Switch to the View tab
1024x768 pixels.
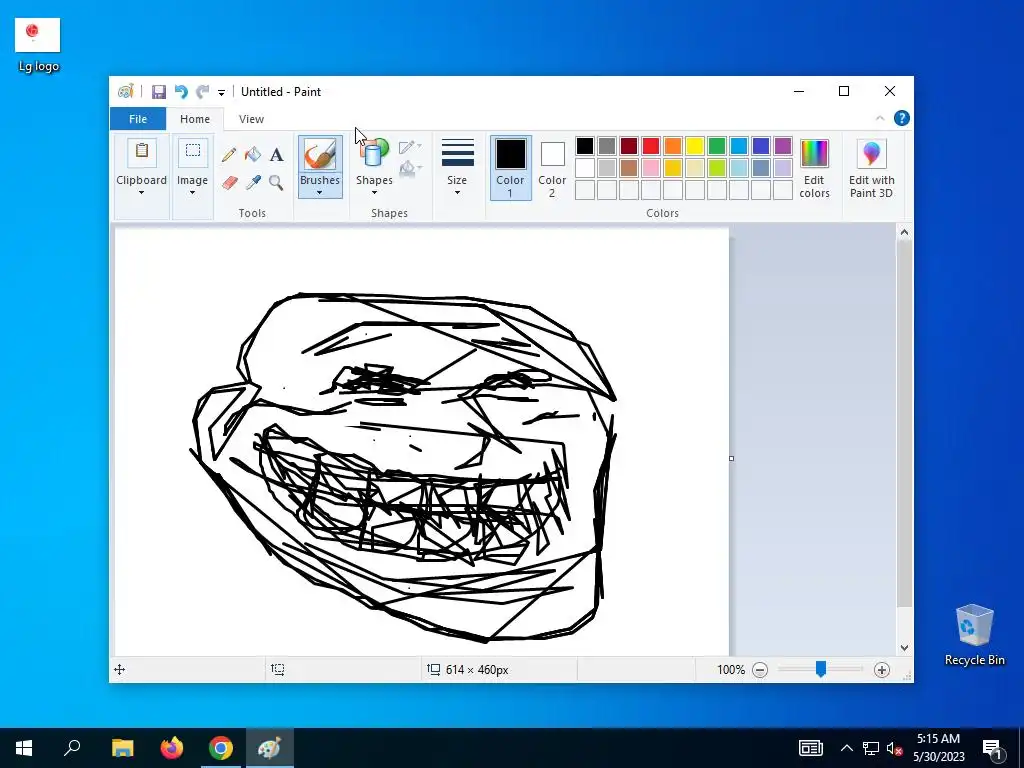(x=251, y=119)
